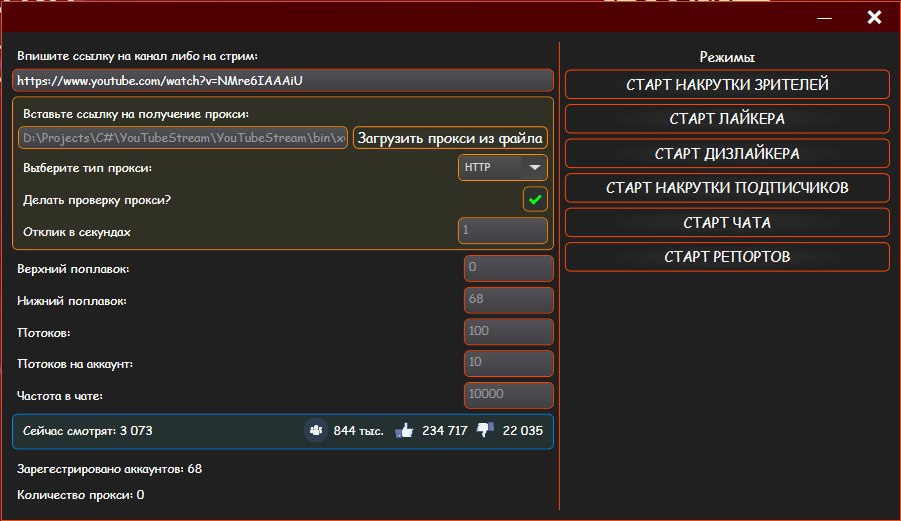Click the thumbs-down dislikes icon
Image resolution: width=901 pixels, height=521 pixels.
(485, 430)
